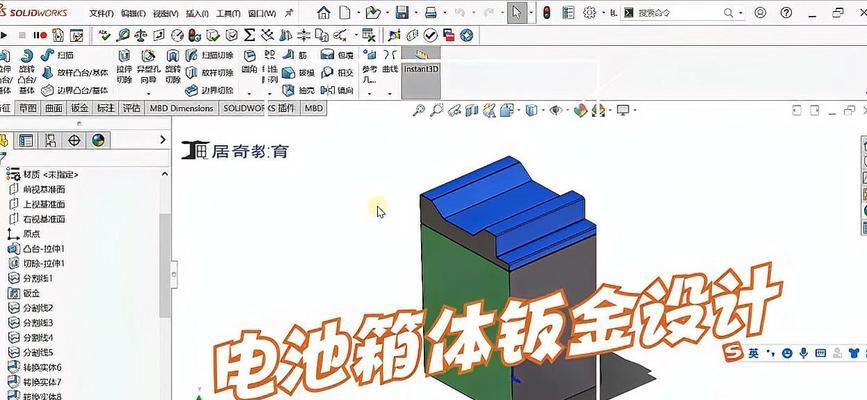Click the Mass Properties scale icon

(x=141, y=36)
